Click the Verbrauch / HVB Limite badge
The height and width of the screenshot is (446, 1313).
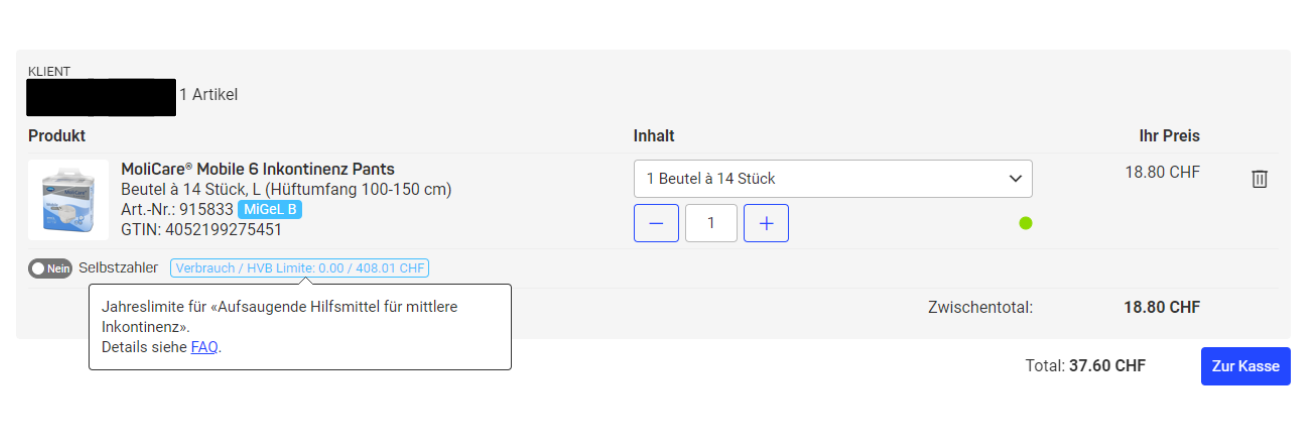(300, 268)
